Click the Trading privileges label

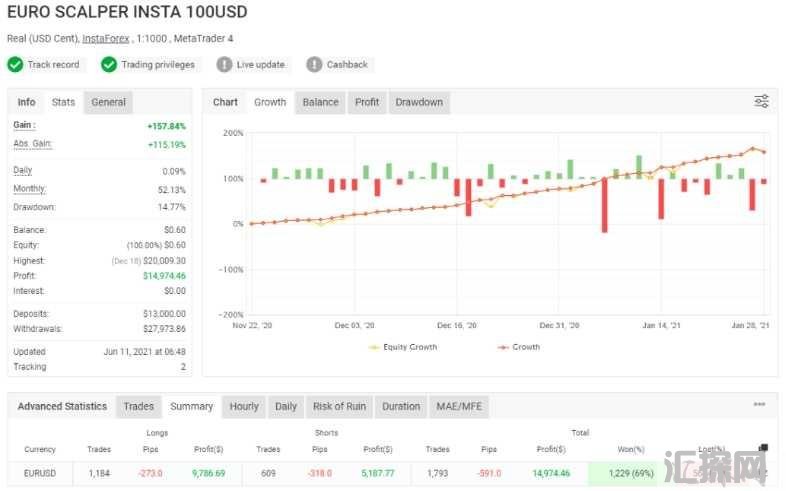(158, 65)
